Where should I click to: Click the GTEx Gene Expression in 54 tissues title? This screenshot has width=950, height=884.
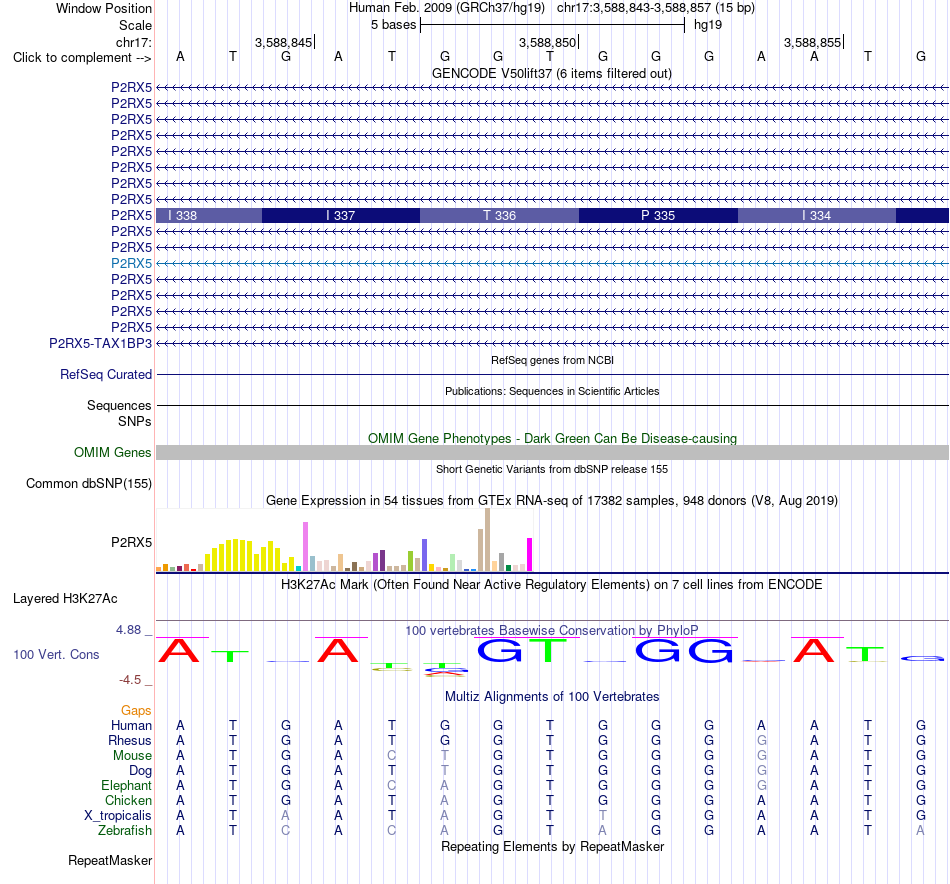[552, 500]
